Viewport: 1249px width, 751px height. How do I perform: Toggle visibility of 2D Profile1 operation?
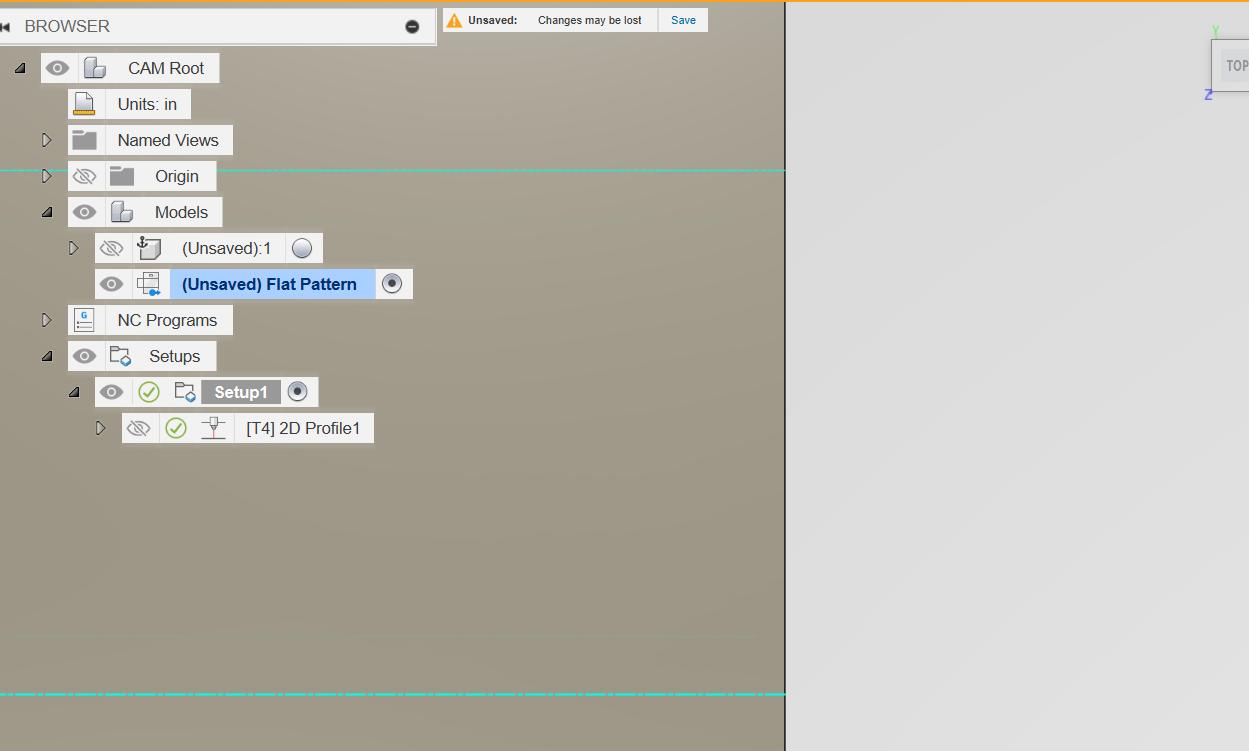tap(139, 428)
